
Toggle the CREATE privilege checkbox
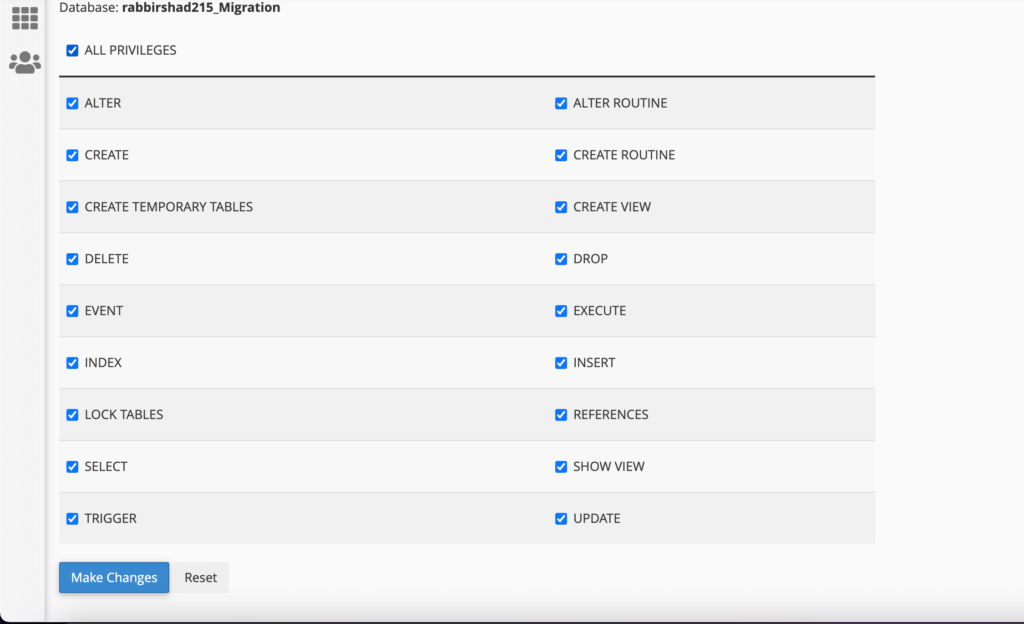(72, 155)
